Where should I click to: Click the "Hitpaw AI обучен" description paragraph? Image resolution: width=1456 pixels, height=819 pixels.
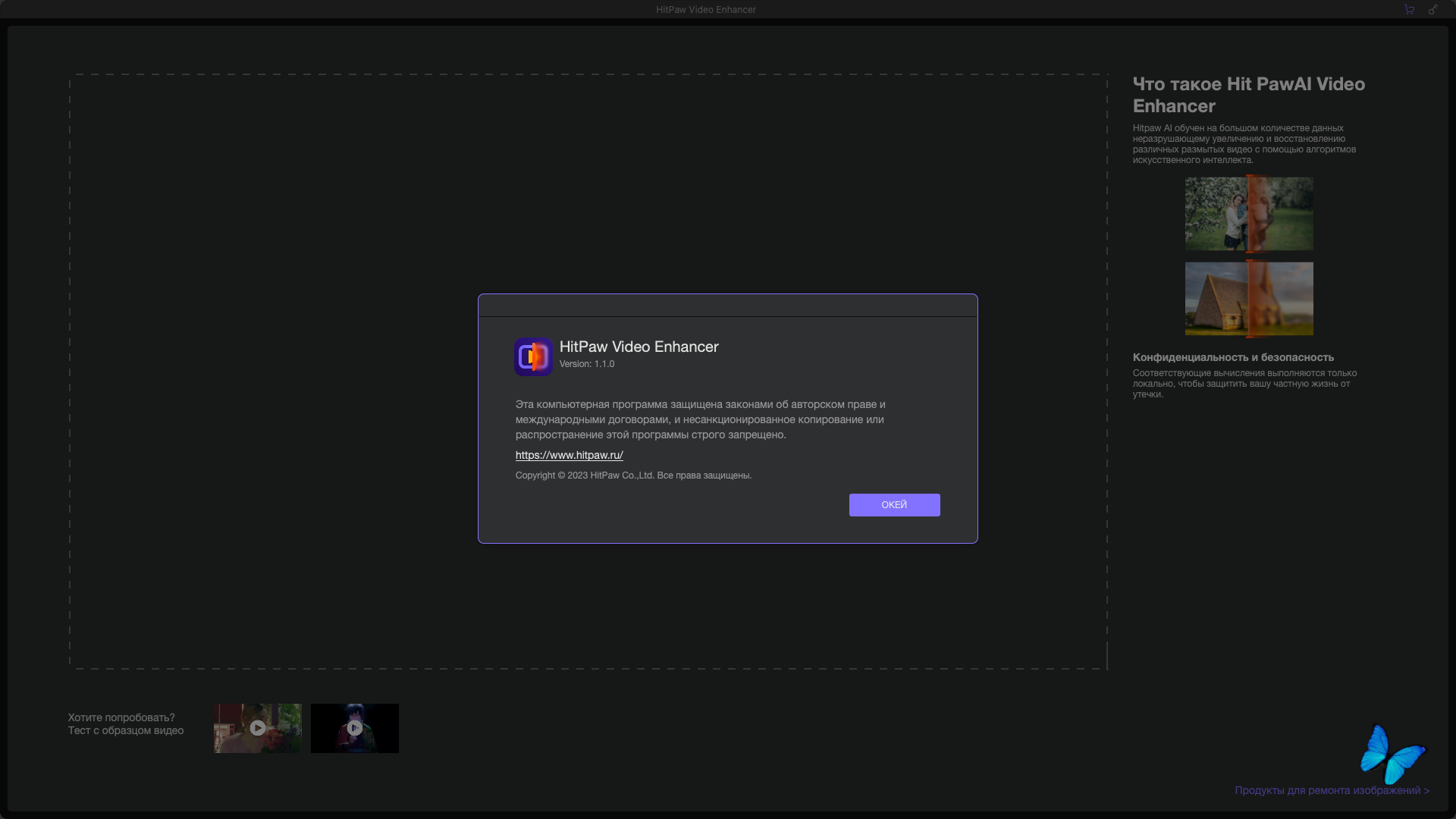click(x=1244, y=144)
